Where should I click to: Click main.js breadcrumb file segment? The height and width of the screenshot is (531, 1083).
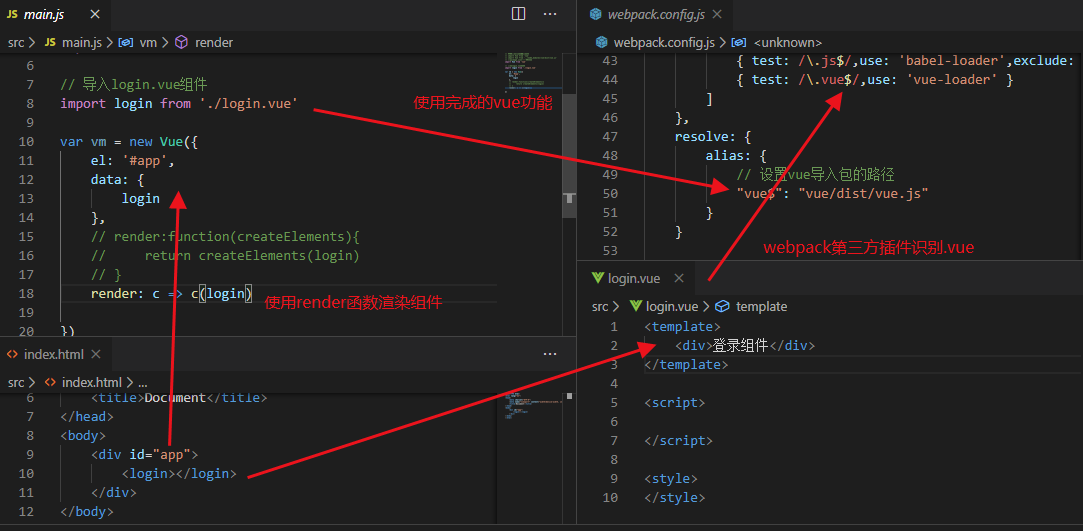click(73, 42)
